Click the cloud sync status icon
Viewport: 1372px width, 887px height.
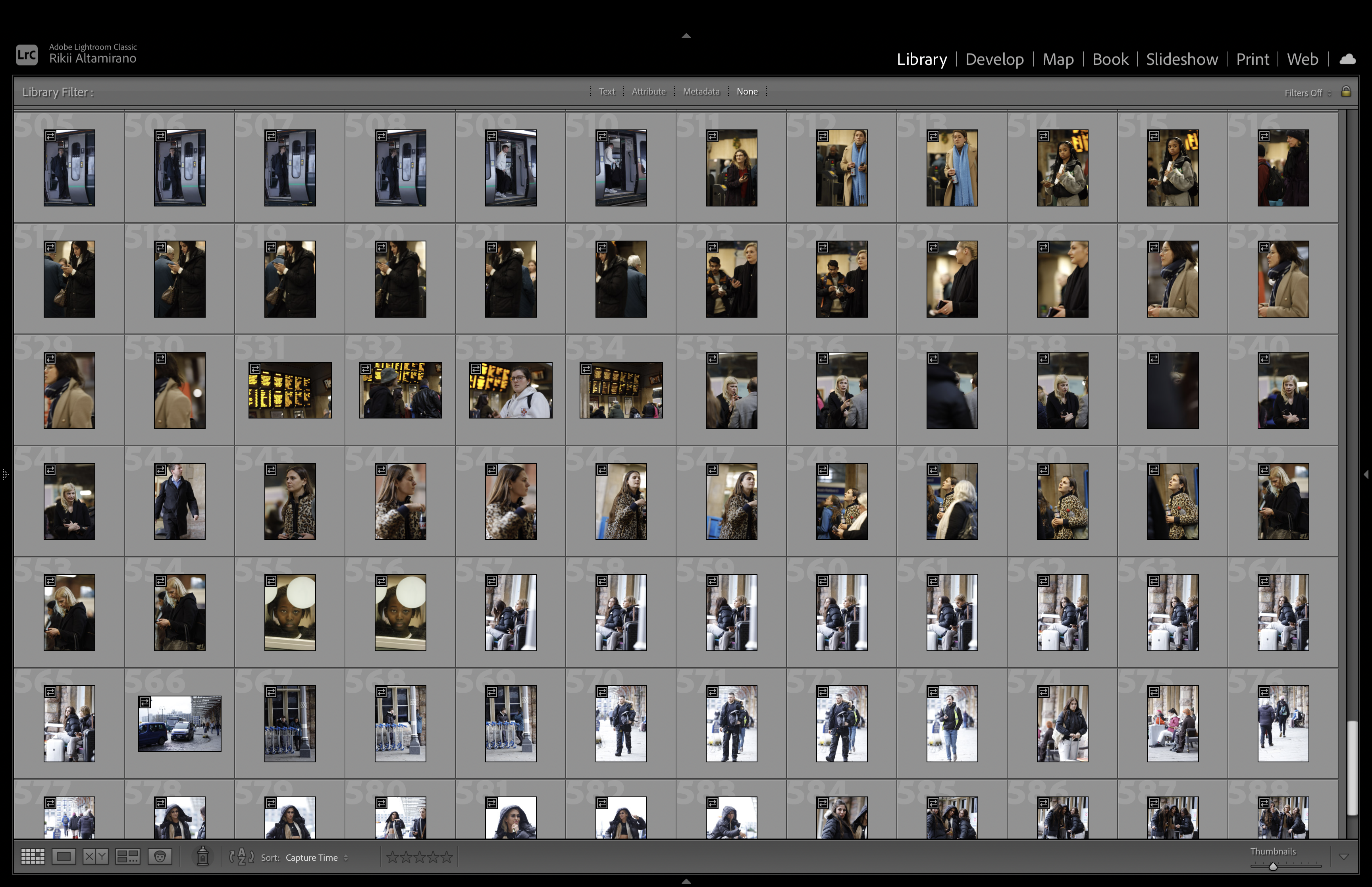coord(1347,59)
